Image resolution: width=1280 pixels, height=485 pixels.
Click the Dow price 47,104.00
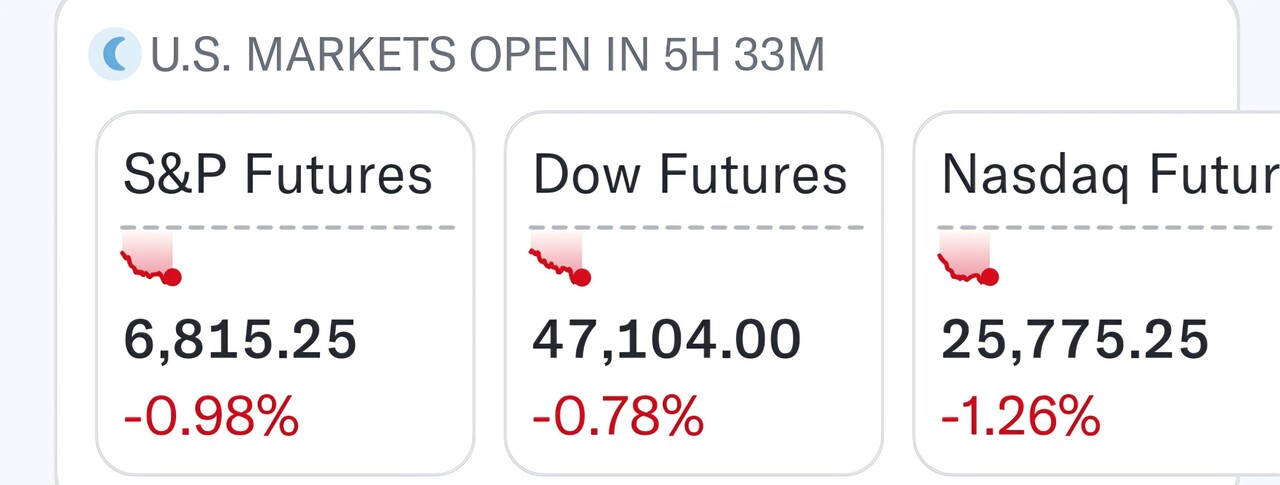(666, 340)
